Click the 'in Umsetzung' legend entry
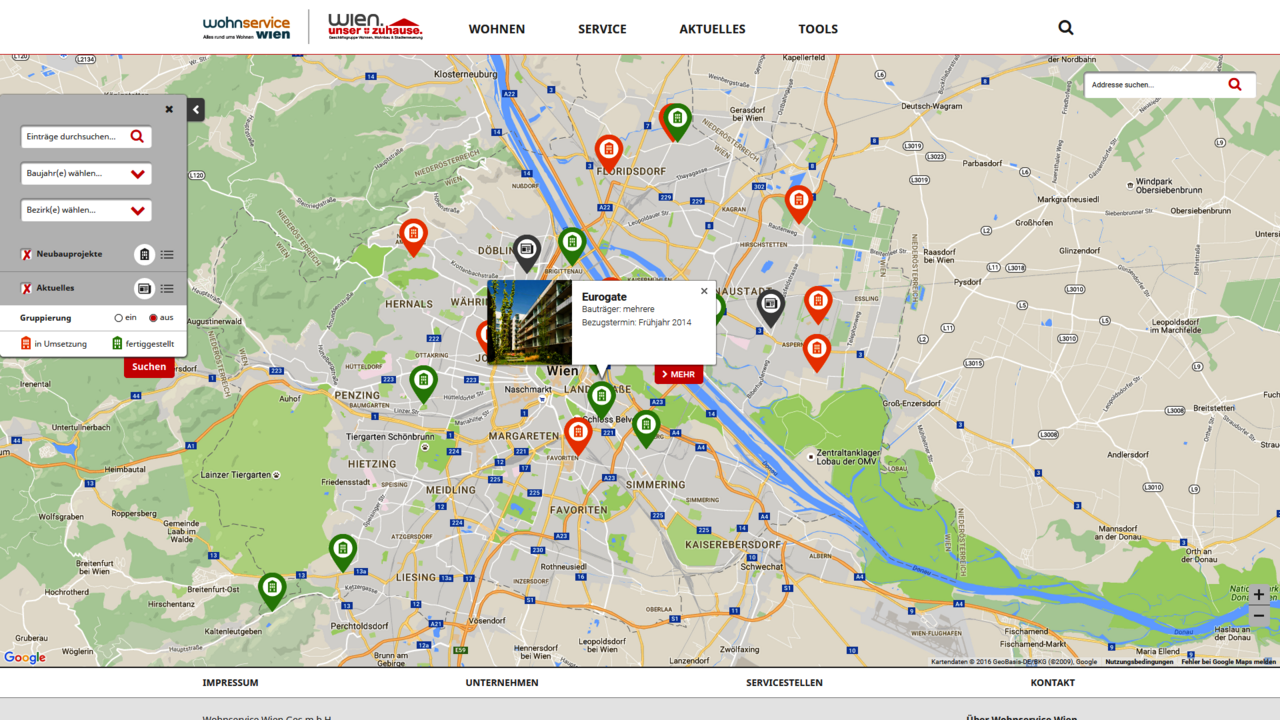This screenshot has height=720, width=1280. tap(54, 344)
